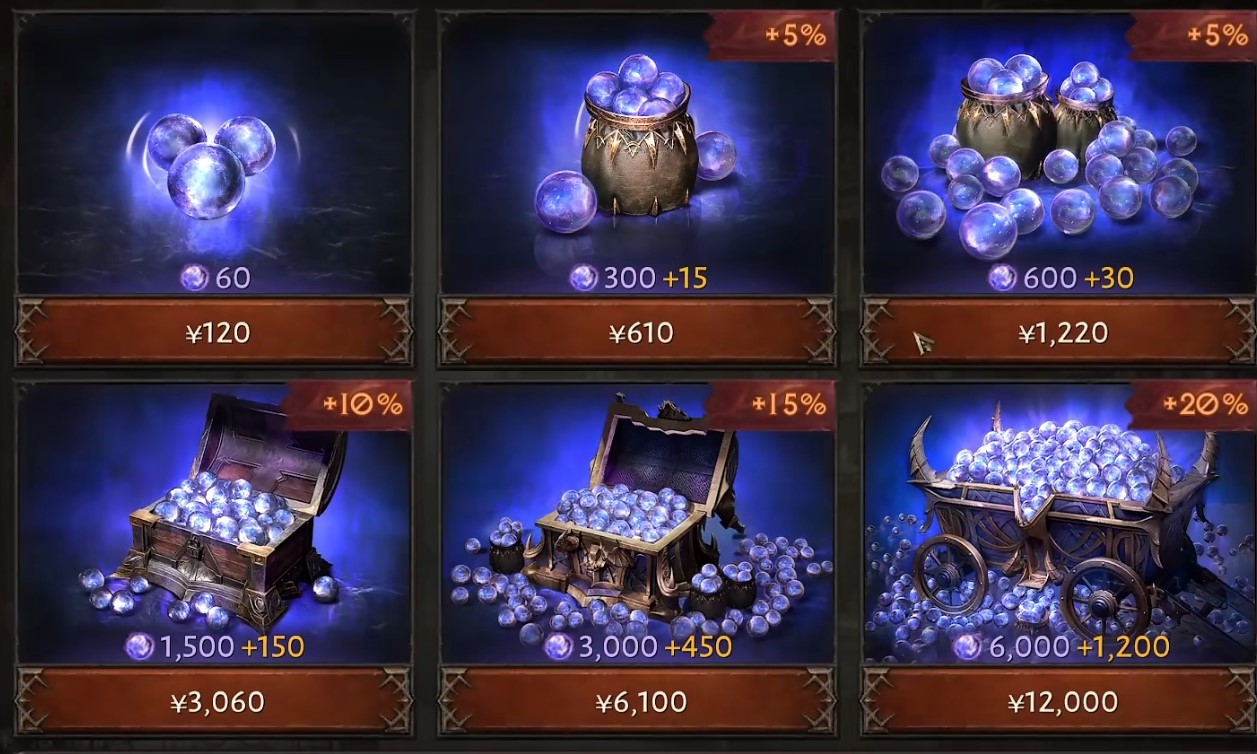Pick the large open chest orb pile

click(636, 520)
